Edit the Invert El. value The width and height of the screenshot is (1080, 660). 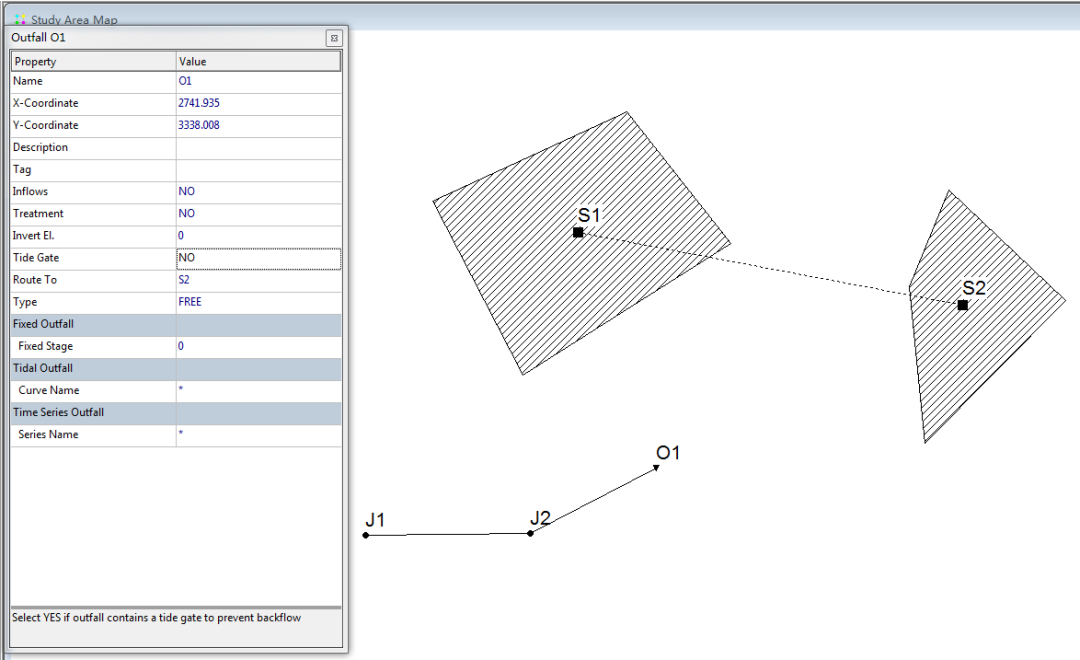click(258, 236)
